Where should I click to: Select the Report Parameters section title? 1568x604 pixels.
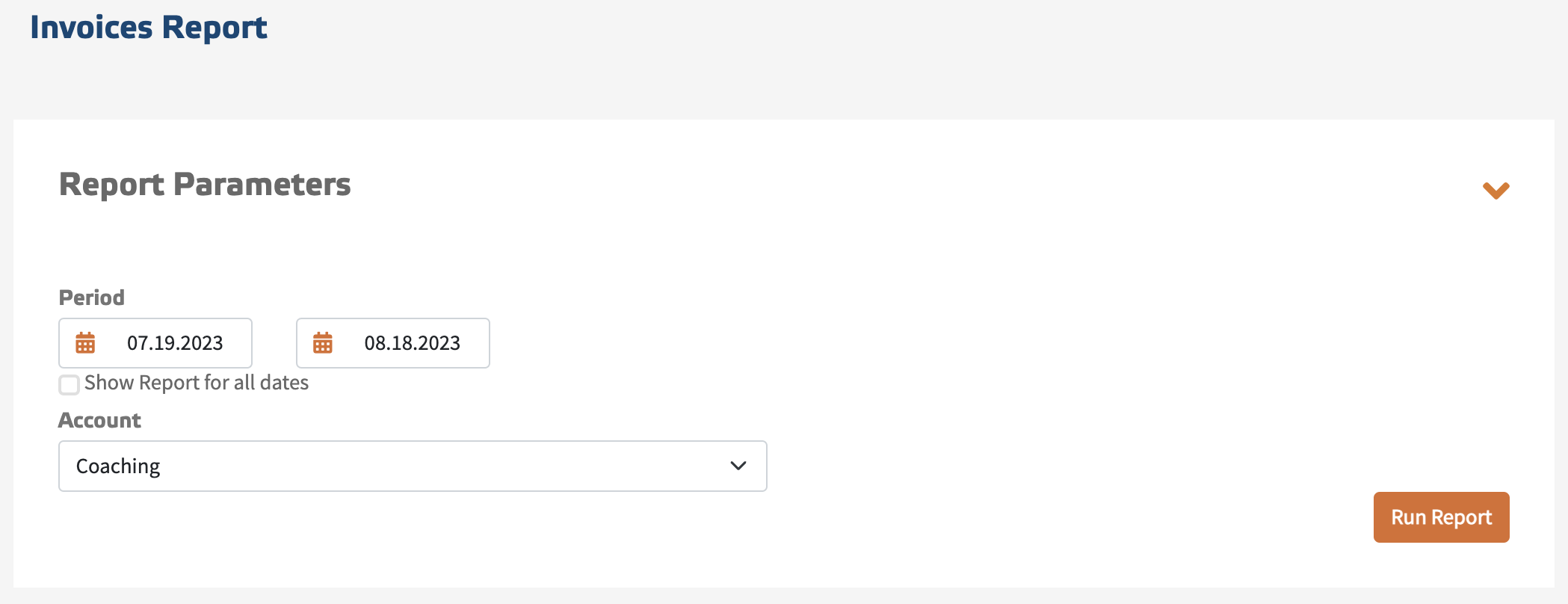pos(206,185)
